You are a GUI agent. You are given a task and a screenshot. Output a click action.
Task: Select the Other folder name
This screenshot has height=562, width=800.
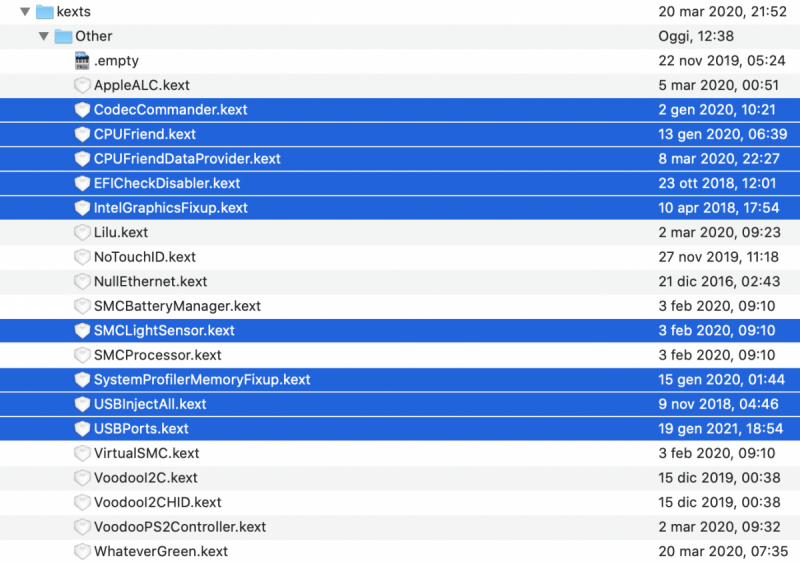[94, 36]
